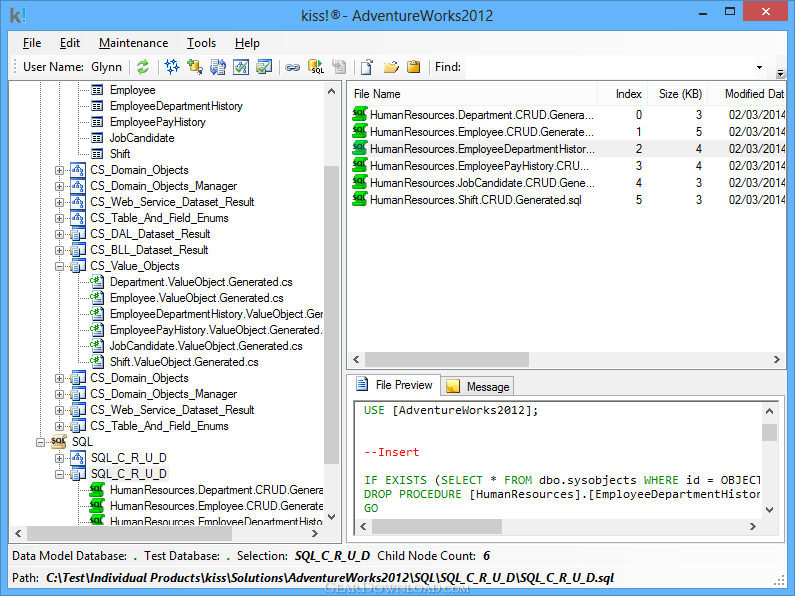This screenshot has height=596, width=795.
Task: Open the Maintenance menu
Action: point(133,43)
